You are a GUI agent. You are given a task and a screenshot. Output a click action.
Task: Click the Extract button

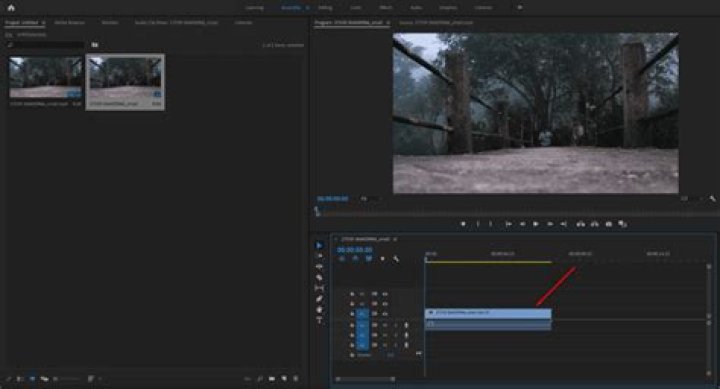[595, 224]
